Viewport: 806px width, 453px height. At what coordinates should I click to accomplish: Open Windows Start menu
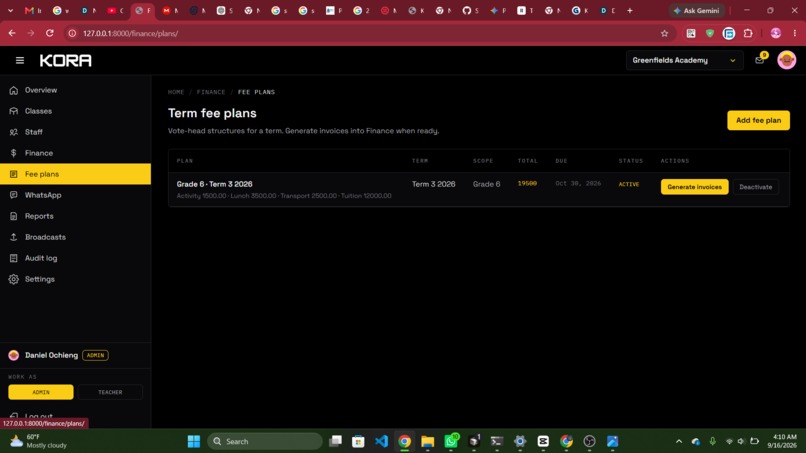tap(194, 441)
